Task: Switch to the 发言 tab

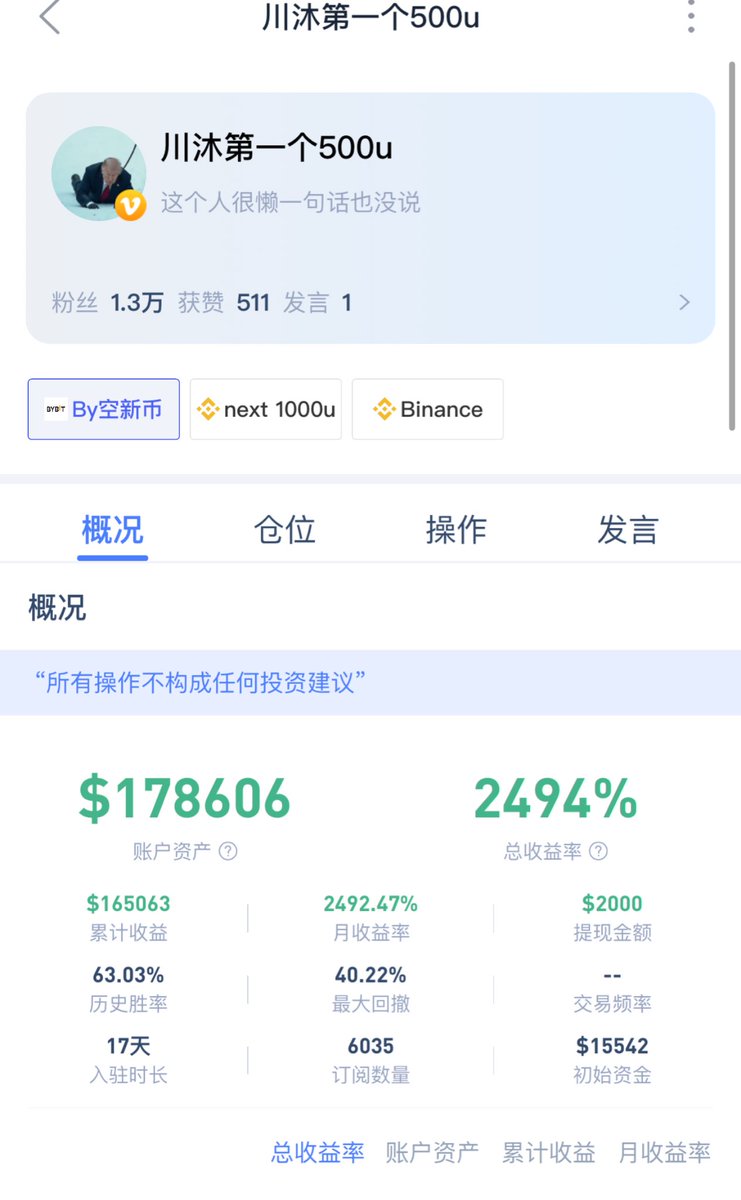Action: [x=628, y=530]
